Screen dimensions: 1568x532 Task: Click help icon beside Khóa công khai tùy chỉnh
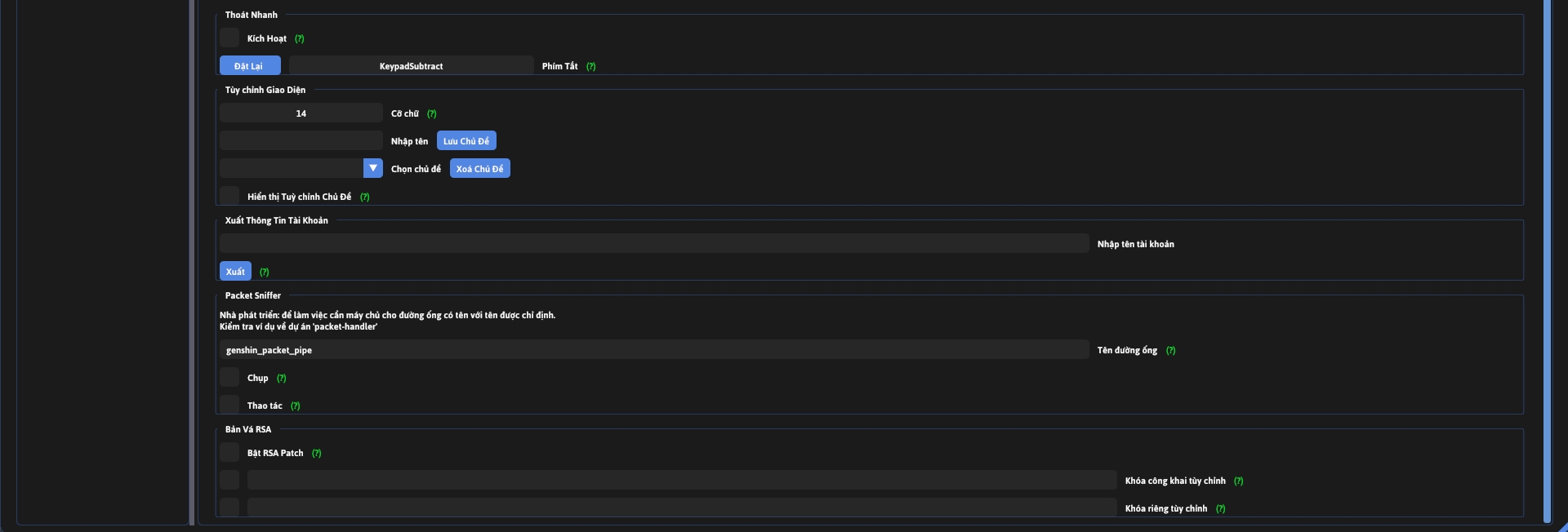click(1238, 481)
